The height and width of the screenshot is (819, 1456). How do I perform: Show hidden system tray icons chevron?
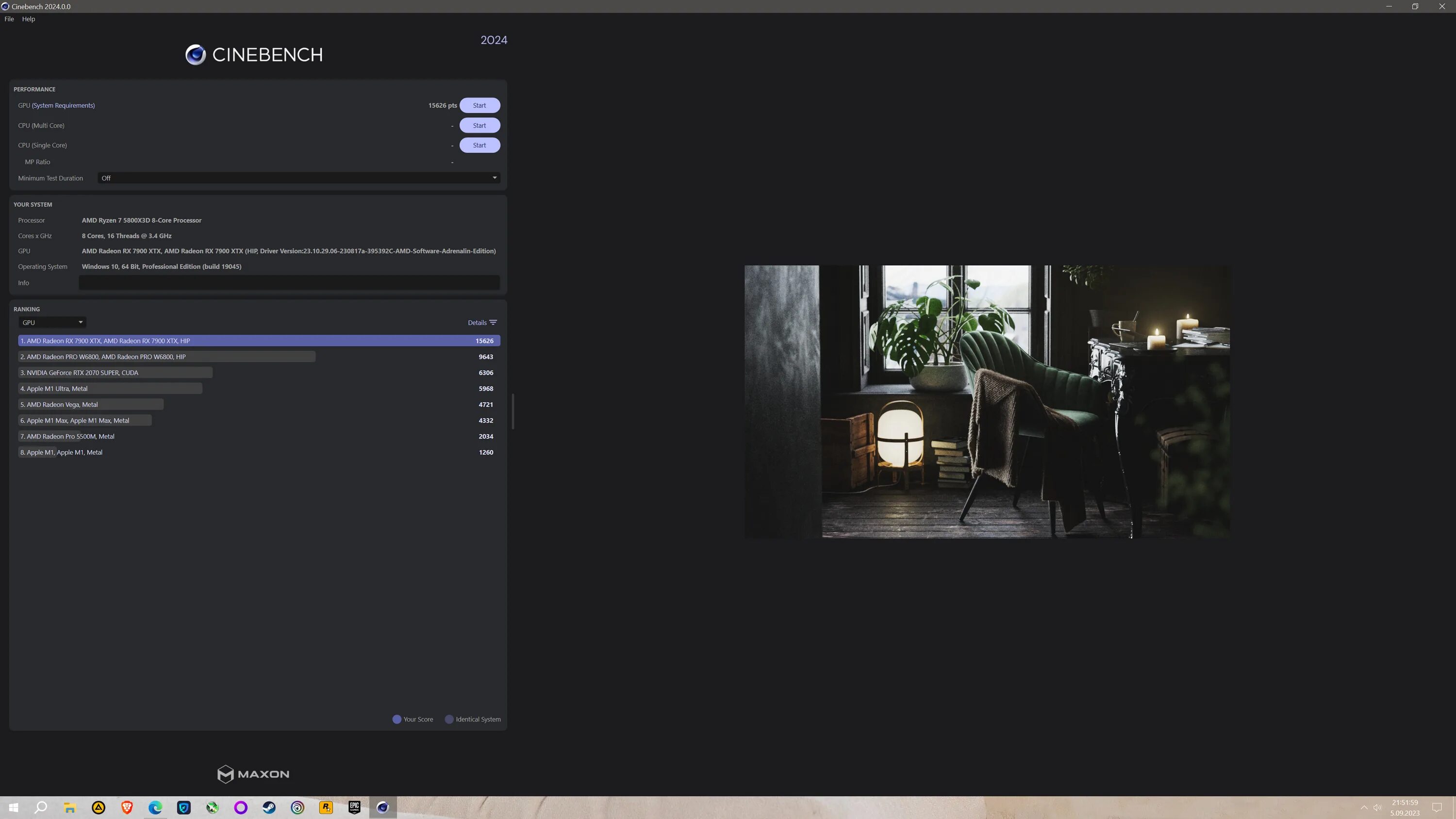tap(1364, 807)
